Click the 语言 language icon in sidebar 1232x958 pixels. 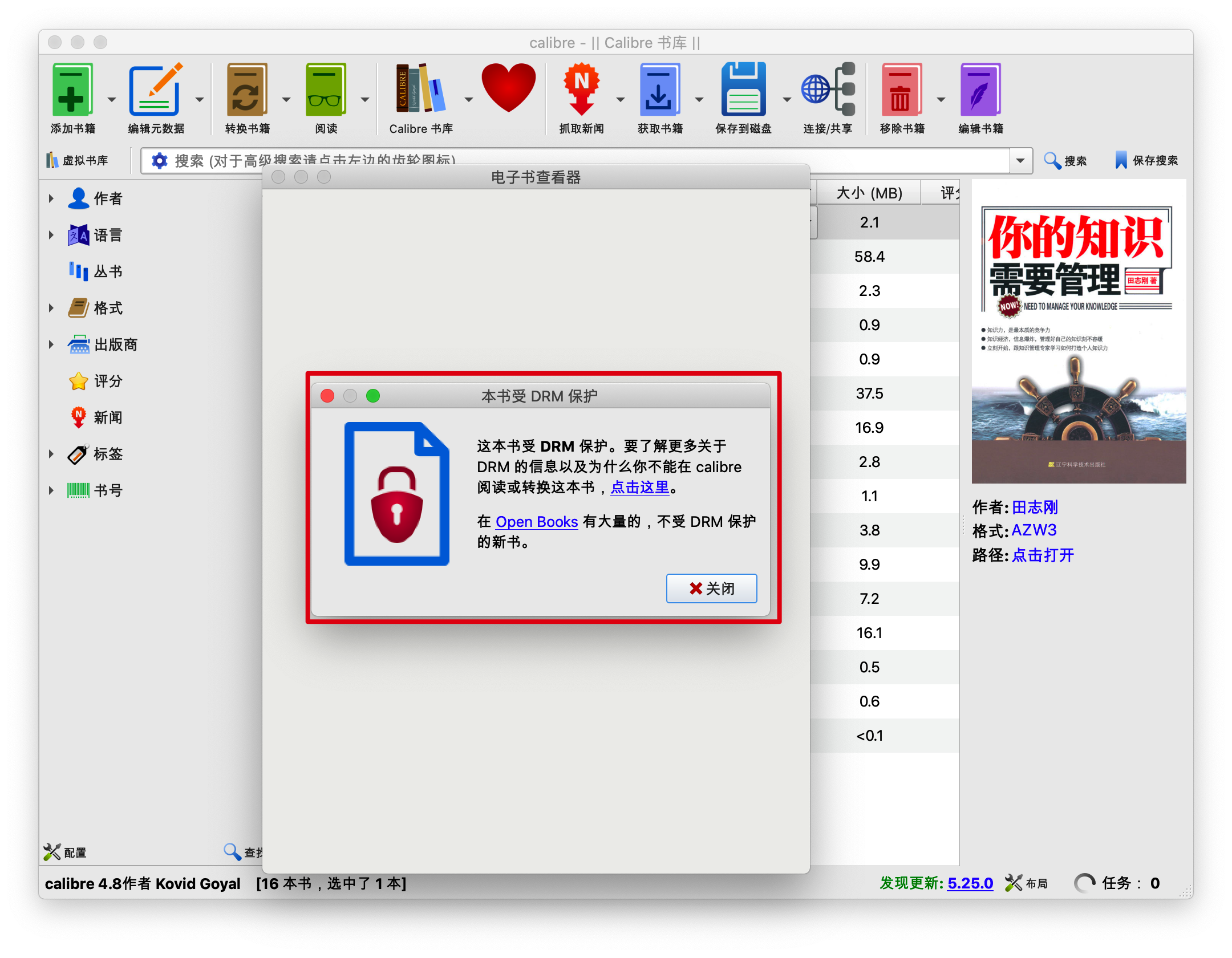(x=78, y=235)
